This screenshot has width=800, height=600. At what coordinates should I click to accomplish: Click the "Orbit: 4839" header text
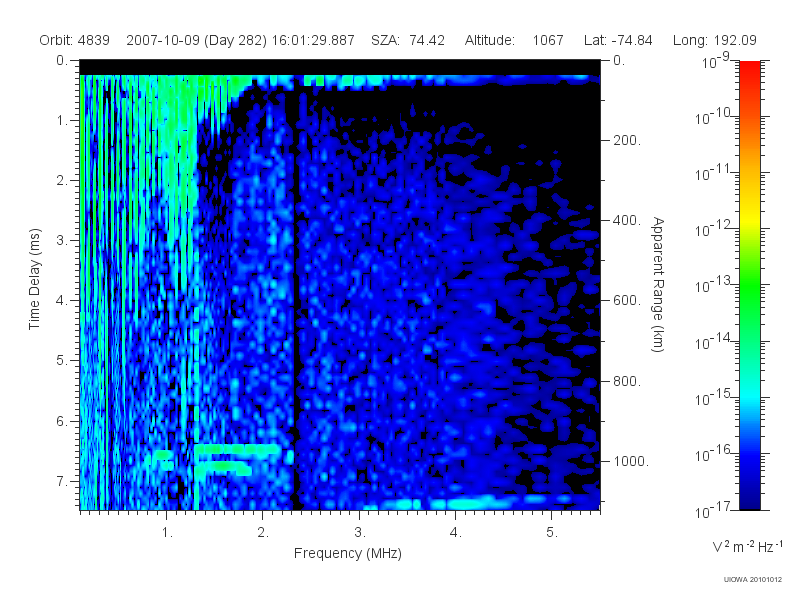pyautogui.click(x=74, y=40)
